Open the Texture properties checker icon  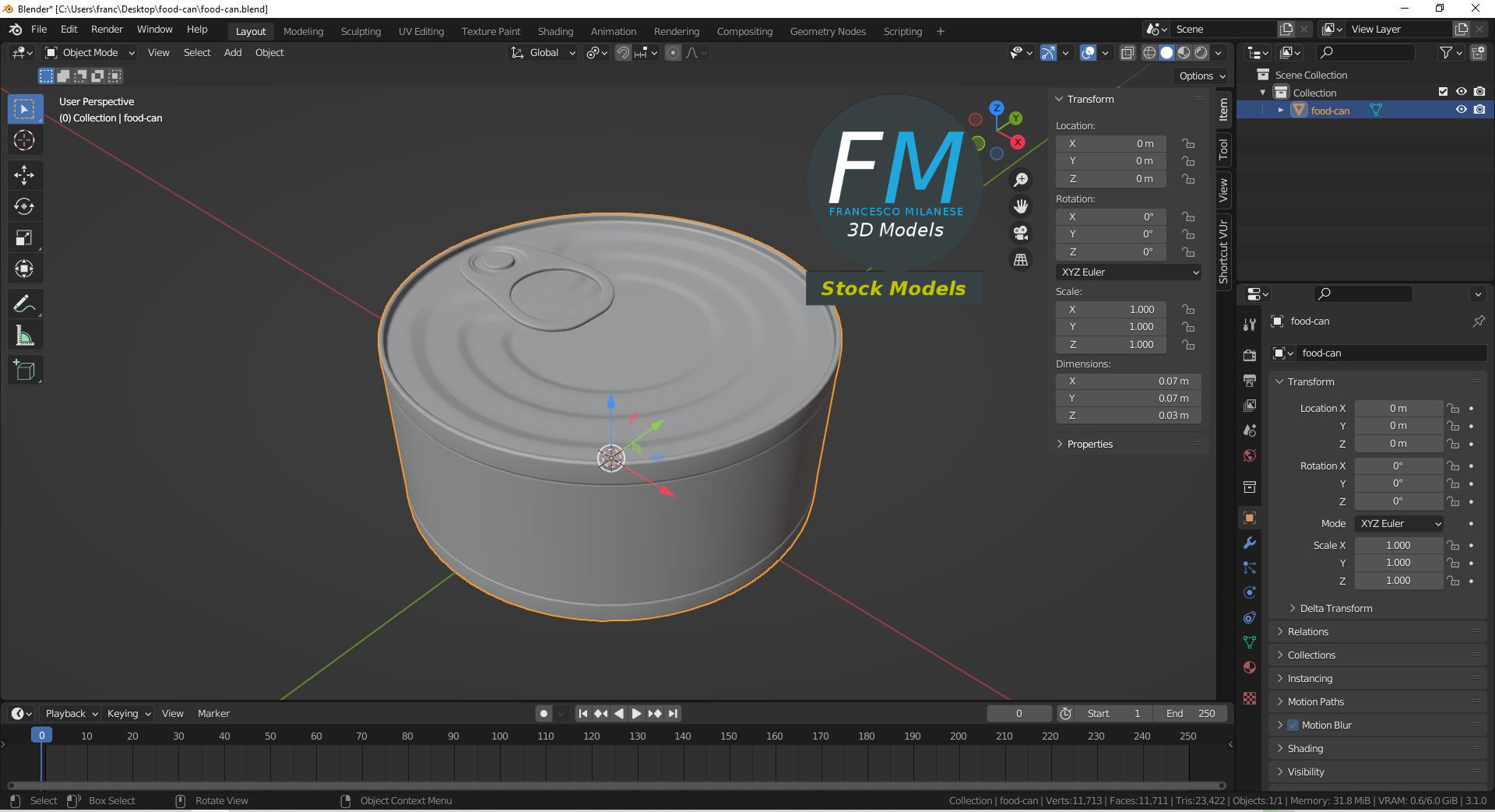1250,698
